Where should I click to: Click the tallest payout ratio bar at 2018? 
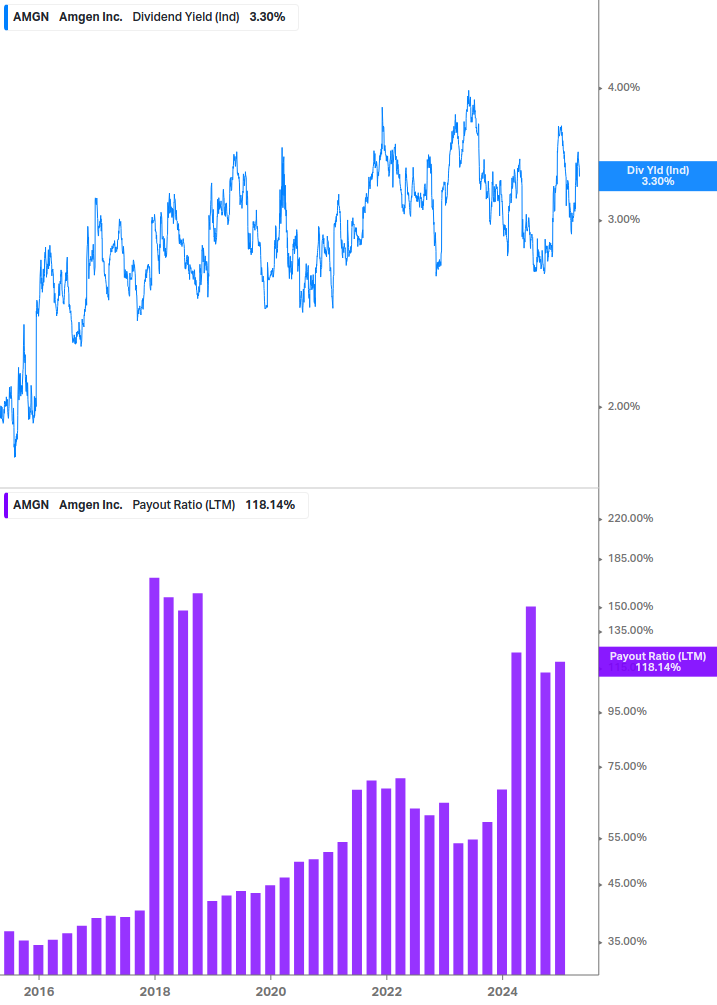point(154,776)
